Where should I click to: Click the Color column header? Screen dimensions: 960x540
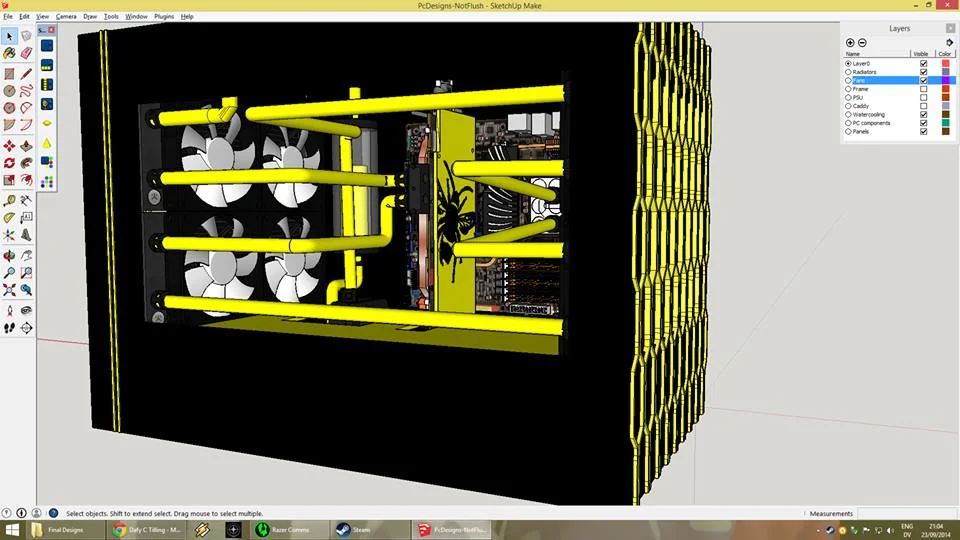[945, 54]
